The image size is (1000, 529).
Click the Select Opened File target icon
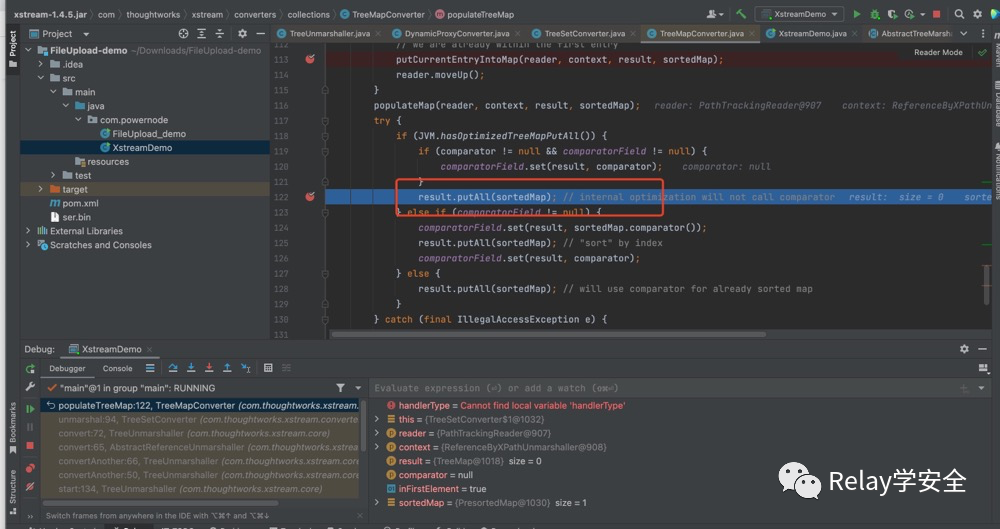[184, 34]
